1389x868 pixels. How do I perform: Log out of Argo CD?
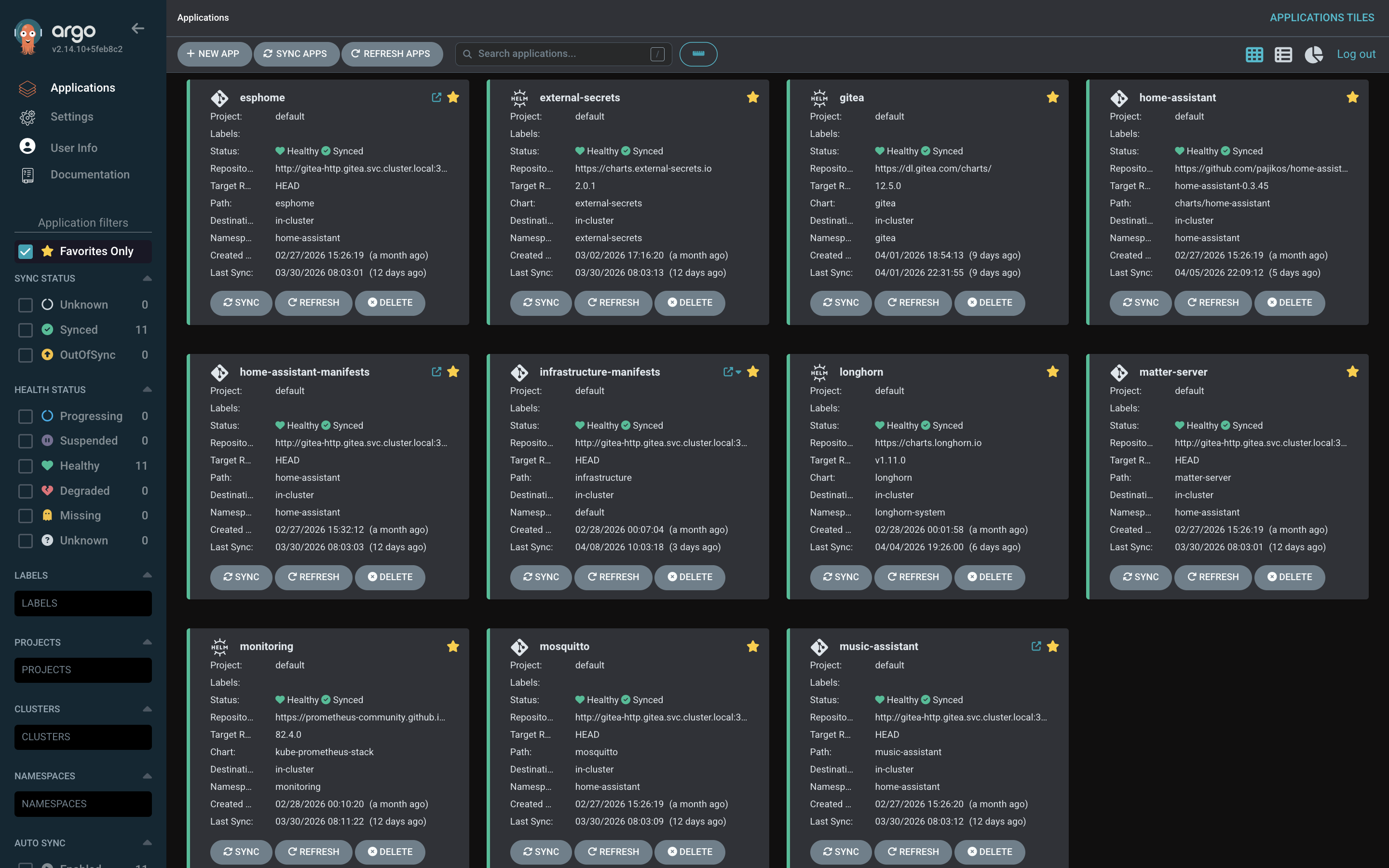point(1356,54)
